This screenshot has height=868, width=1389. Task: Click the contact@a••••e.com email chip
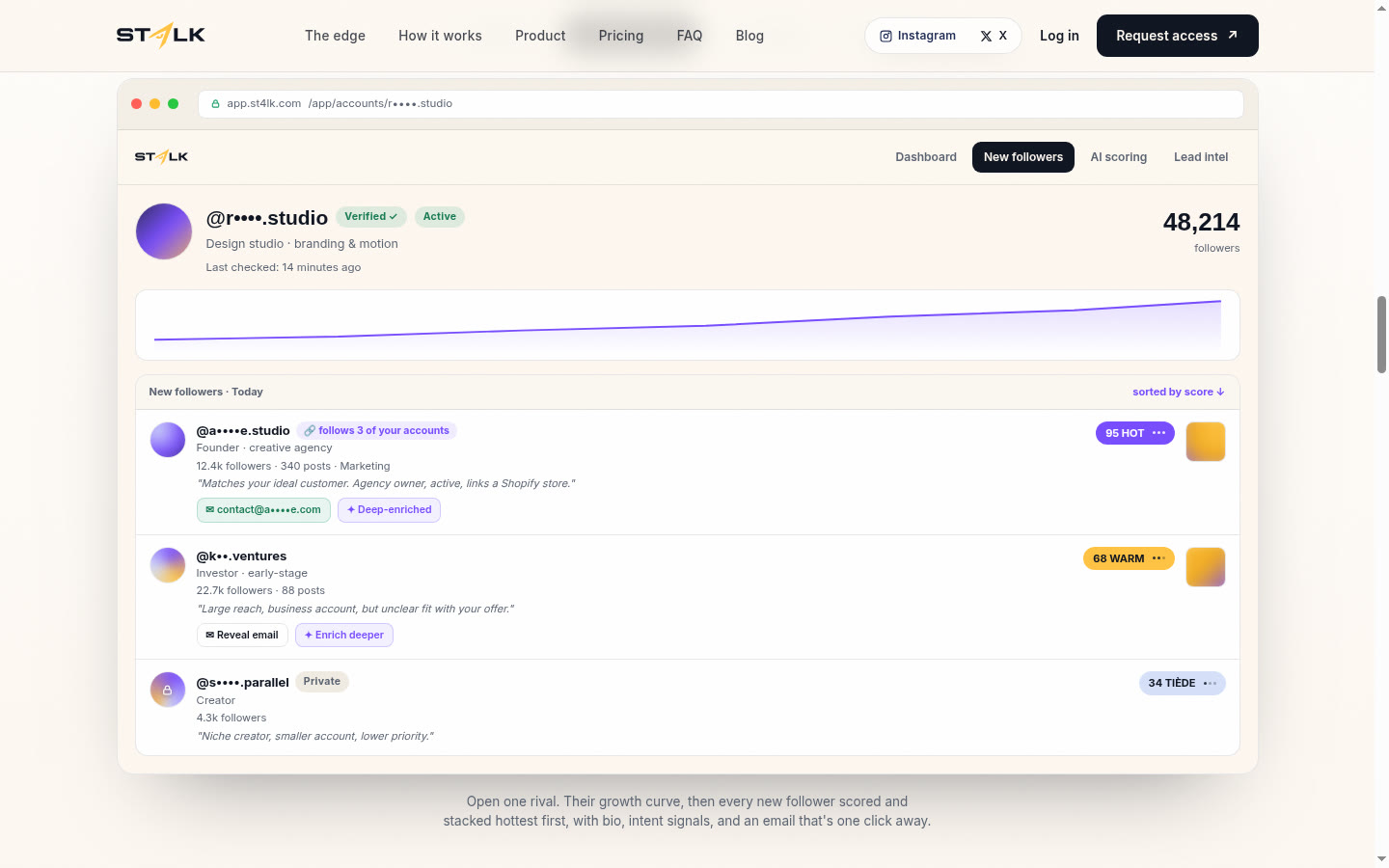point(263,510)
